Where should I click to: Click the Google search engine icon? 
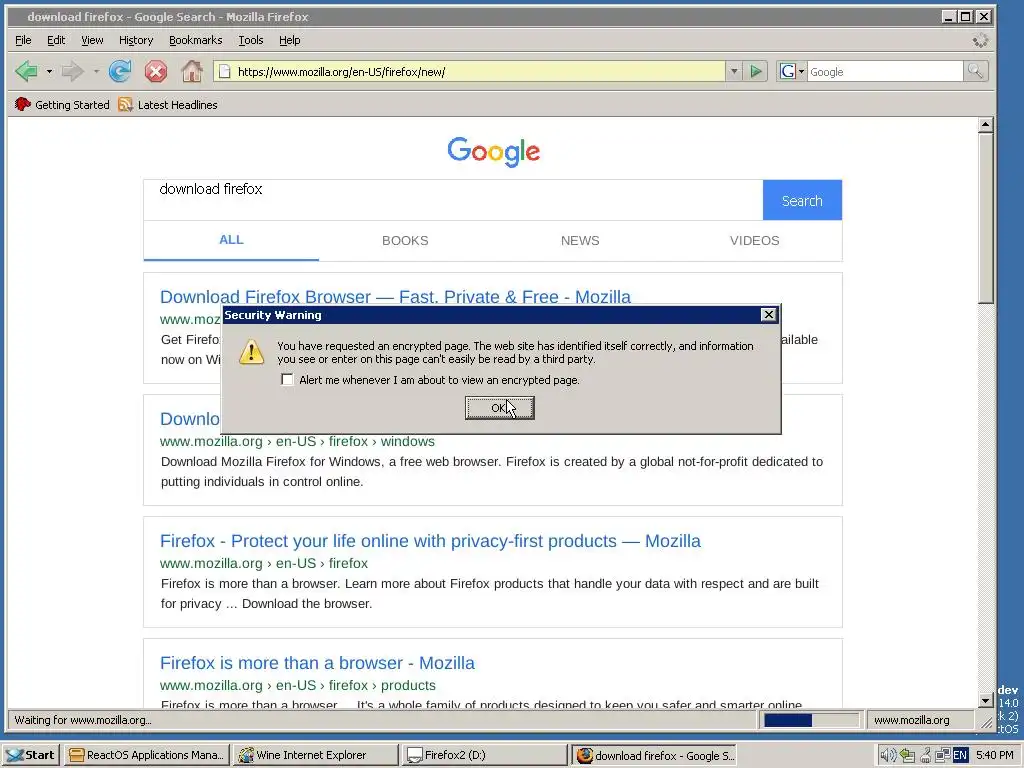(788, 71)
